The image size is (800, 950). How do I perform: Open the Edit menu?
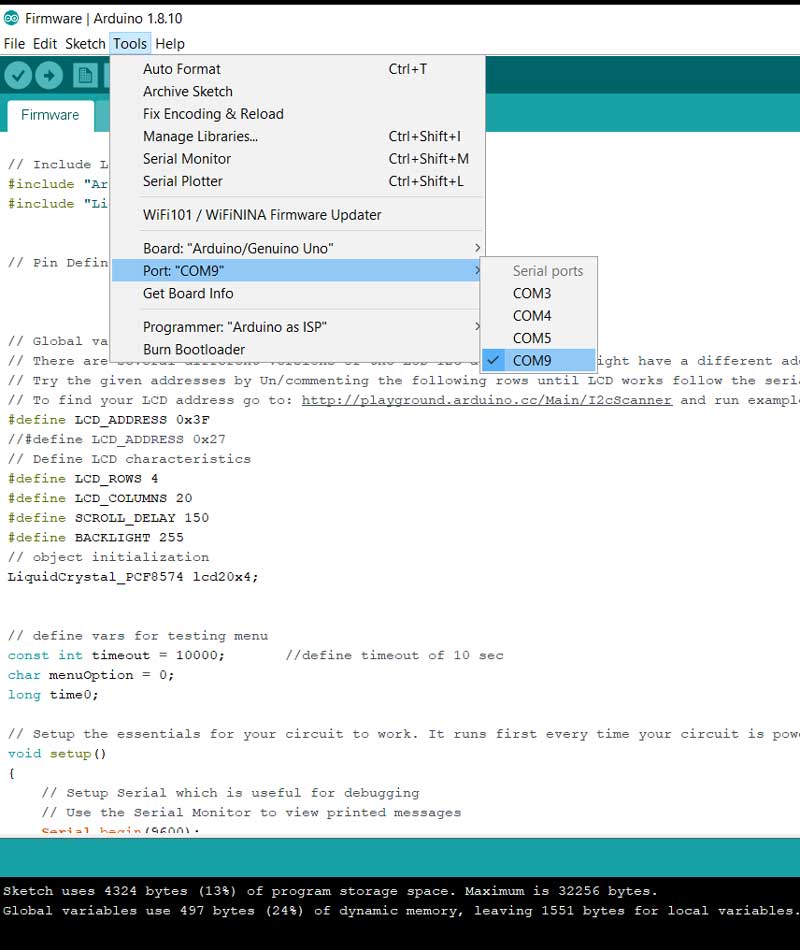tap(45, 44)
